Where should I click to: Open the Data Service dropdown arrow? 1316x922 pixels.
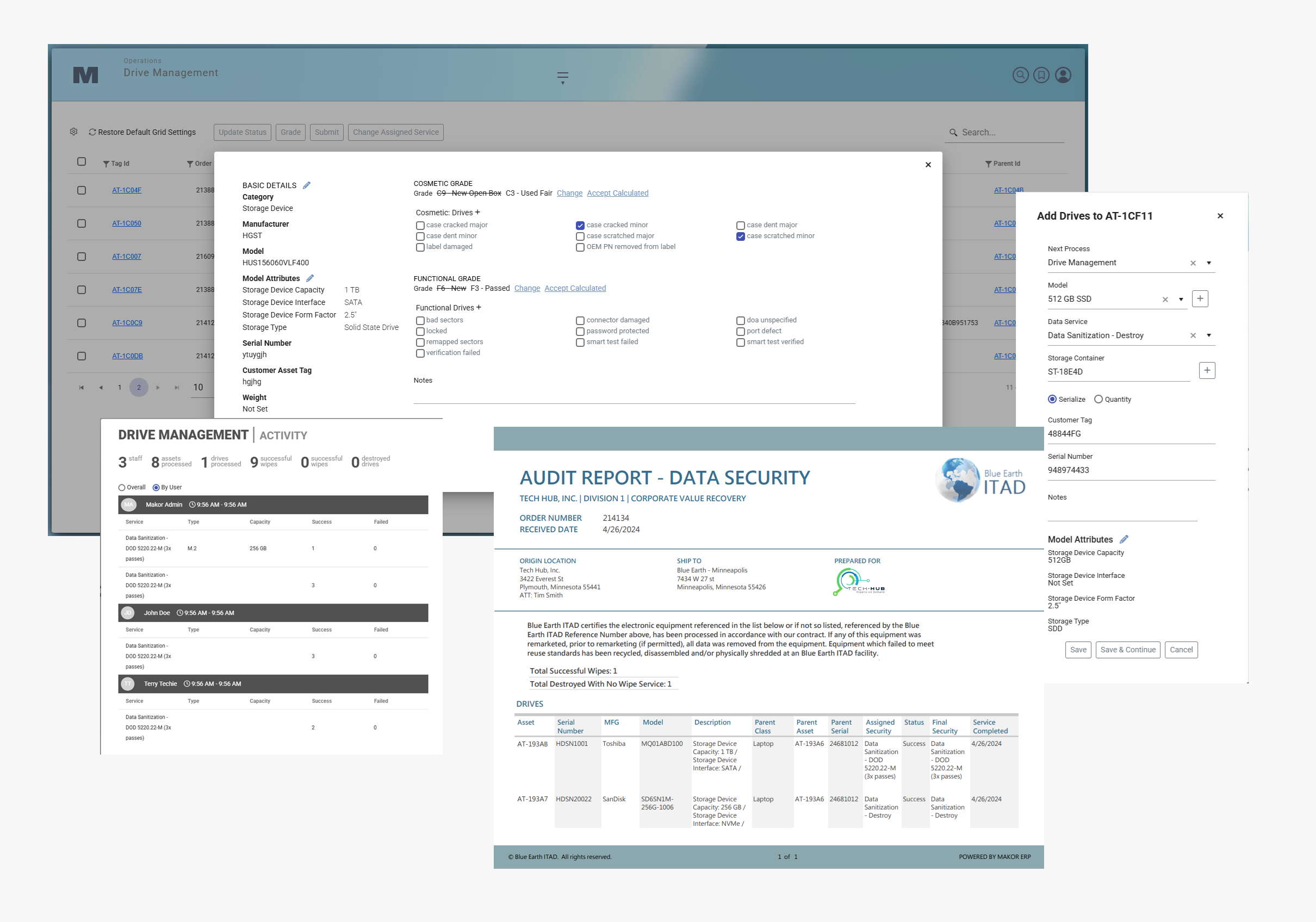coord(1209,335)
